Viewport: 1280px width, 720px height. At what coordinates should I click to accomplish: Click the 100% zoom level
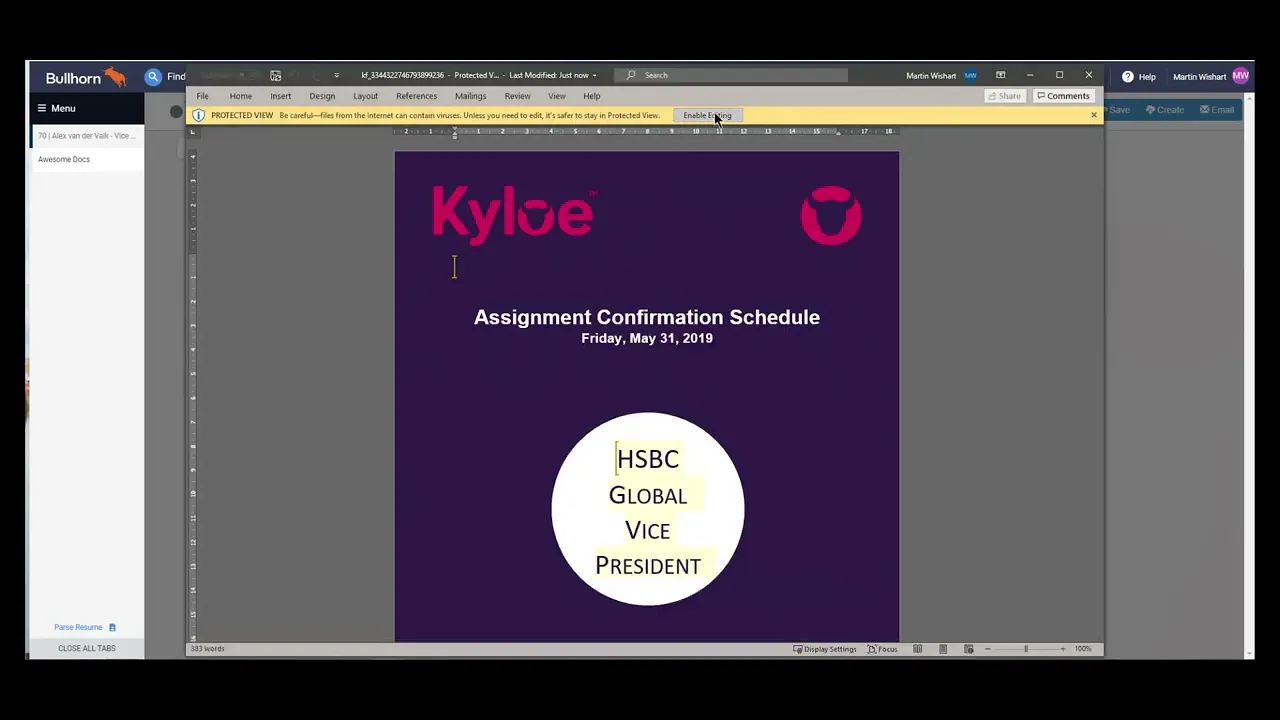1083,649
